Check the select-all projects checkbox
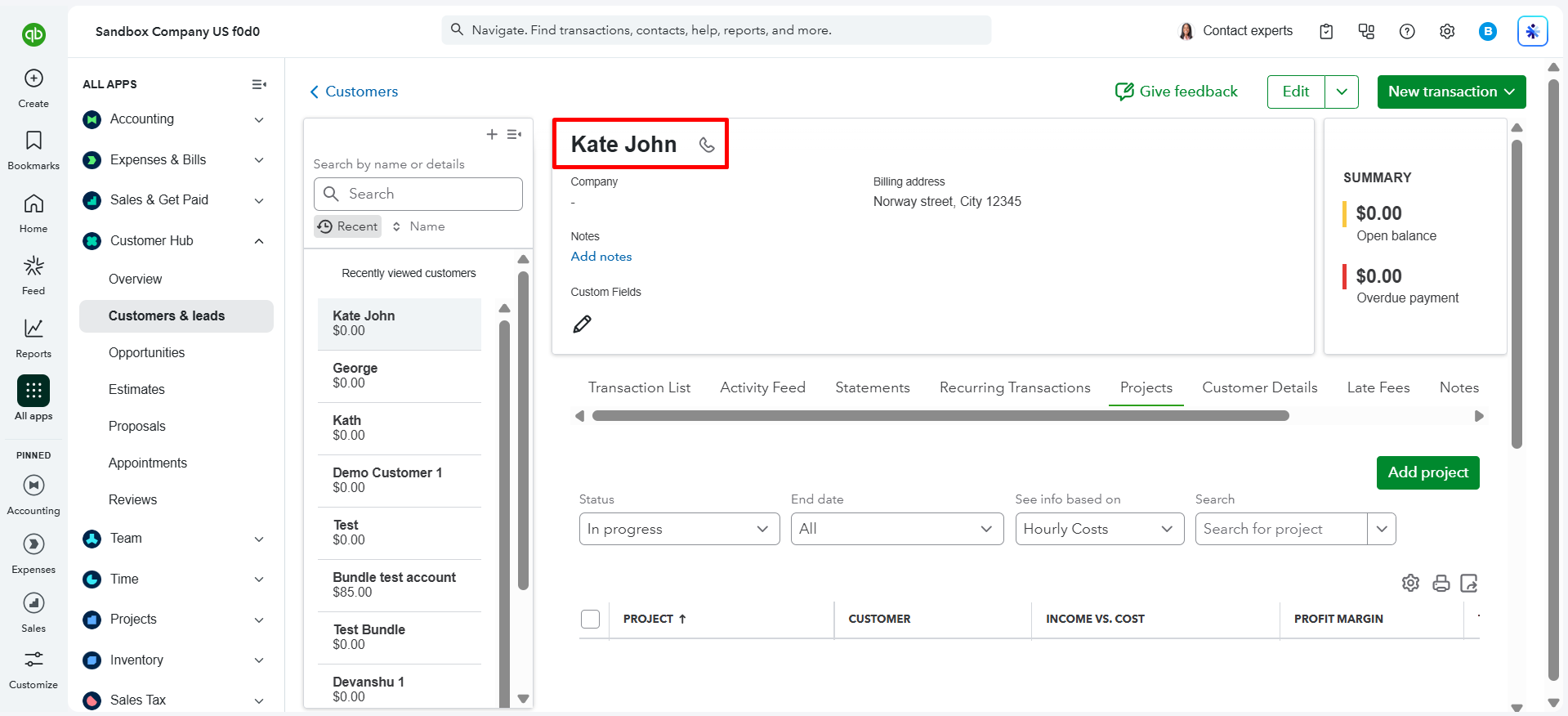 click(x=590, y=619)
